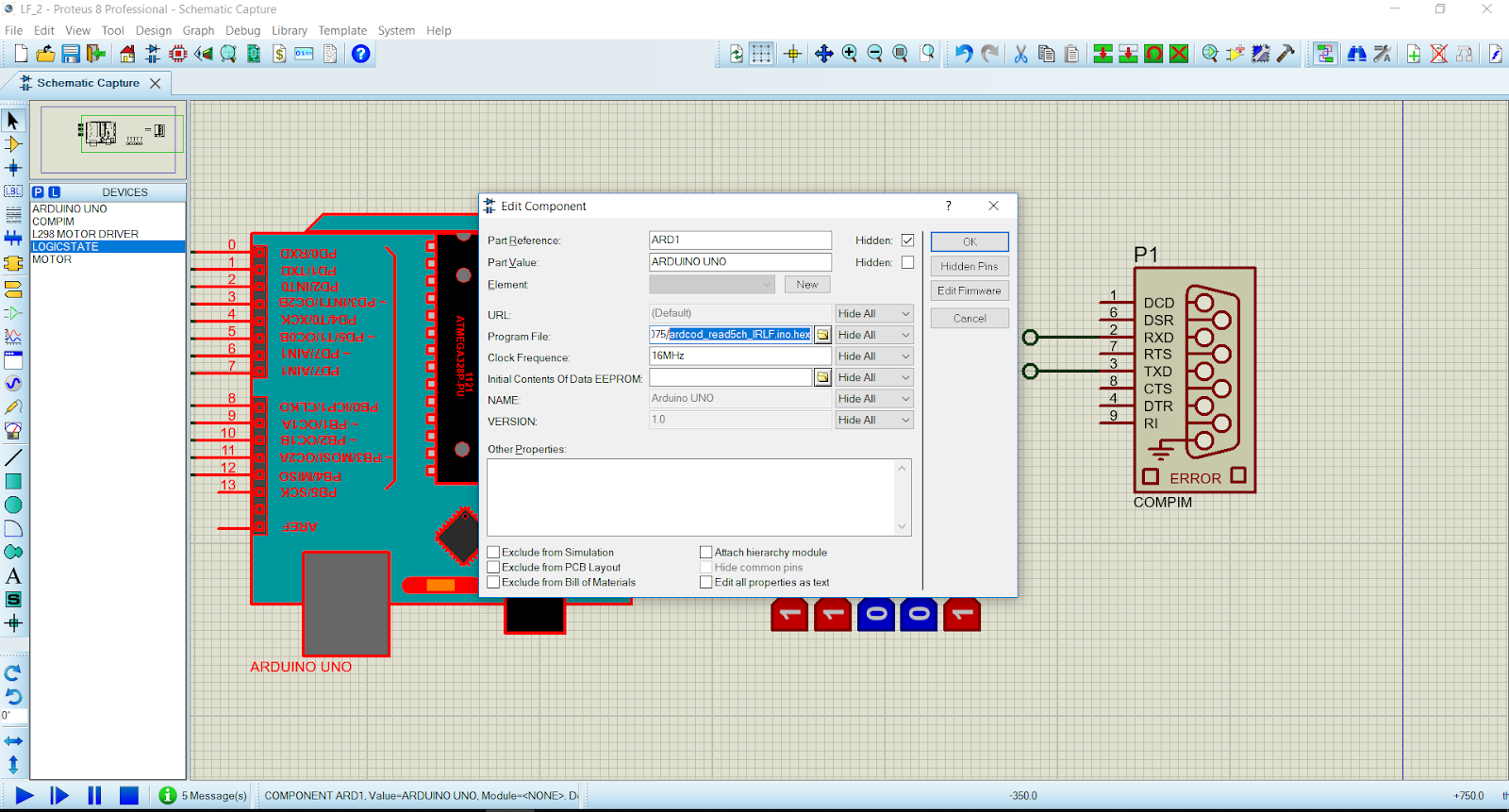Open the Graph menu

click(x=198, y=30)
